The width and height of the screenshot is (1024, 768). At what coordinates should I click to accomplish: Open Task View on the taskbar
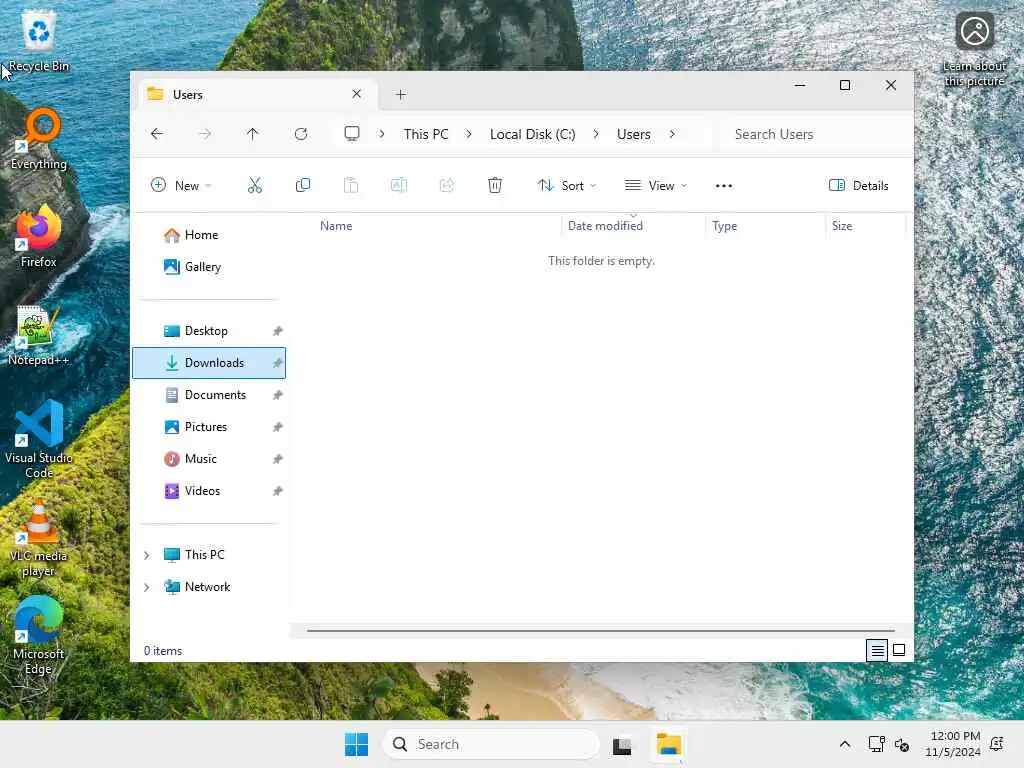[x=622, y=745]
